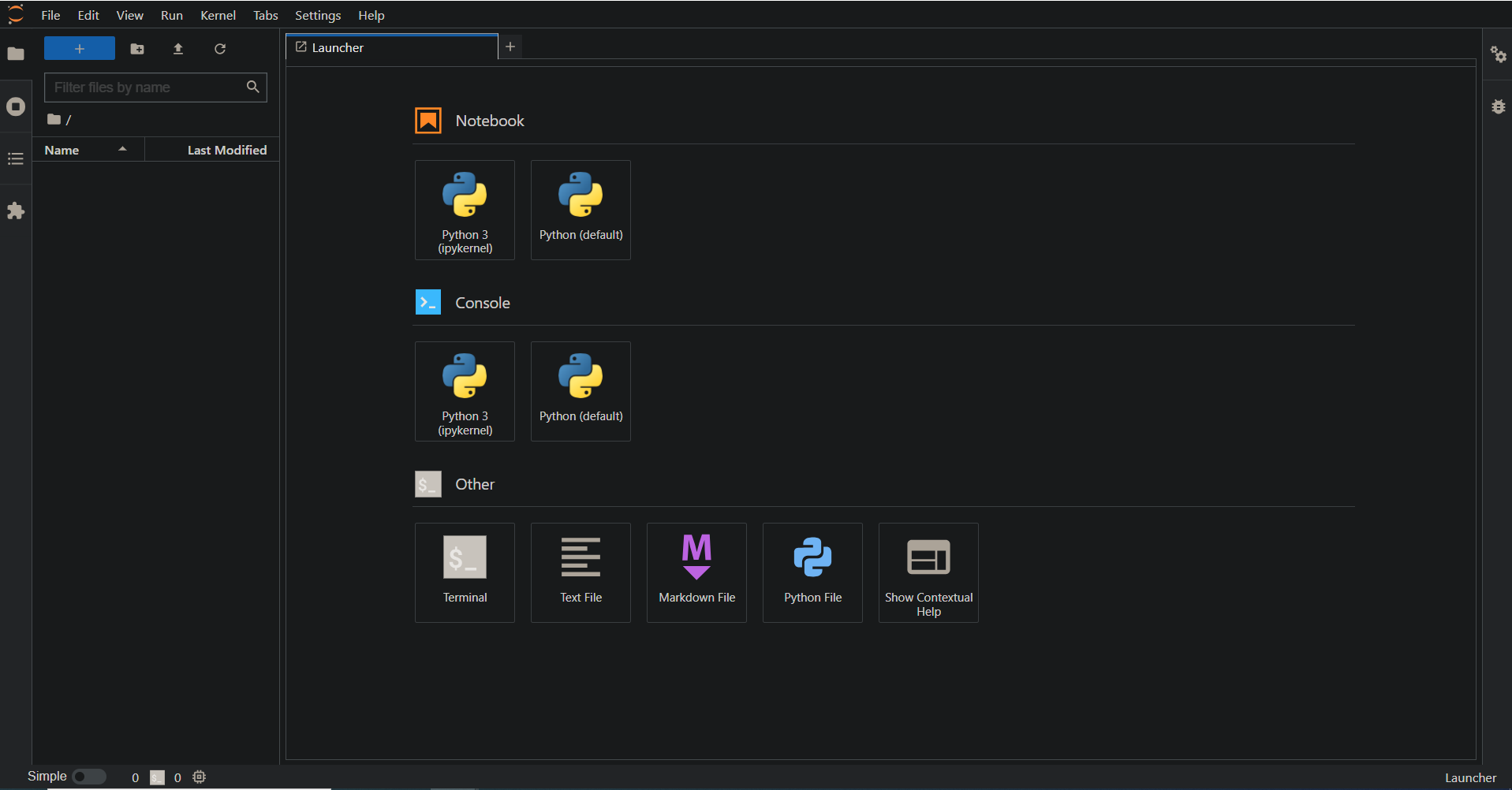The image size is (1512, 790).
Task: Create a new Markdown File
Action: pos(696,572)
